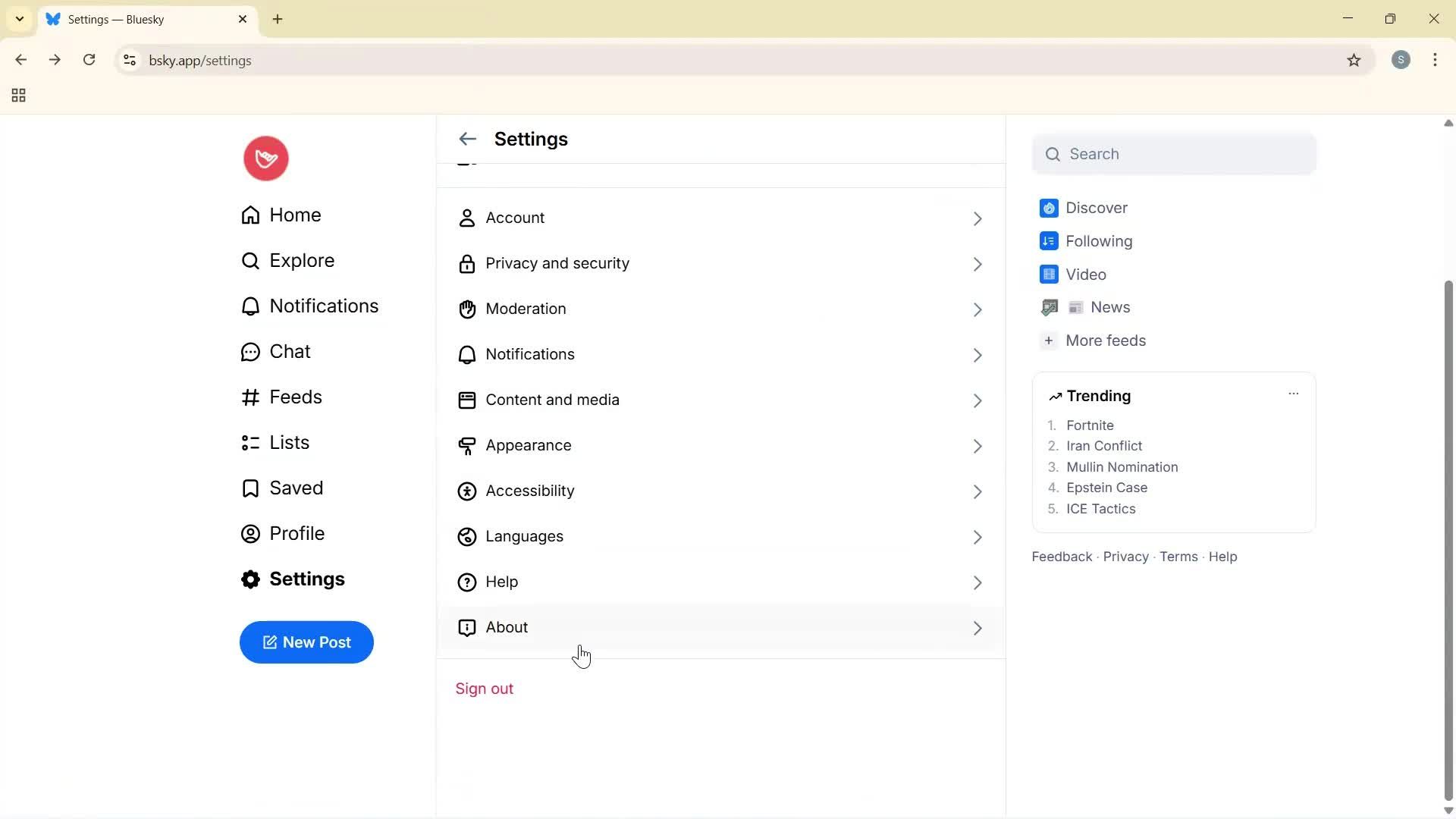Open the browser tab search dropdown

click(x=19, y=19)
